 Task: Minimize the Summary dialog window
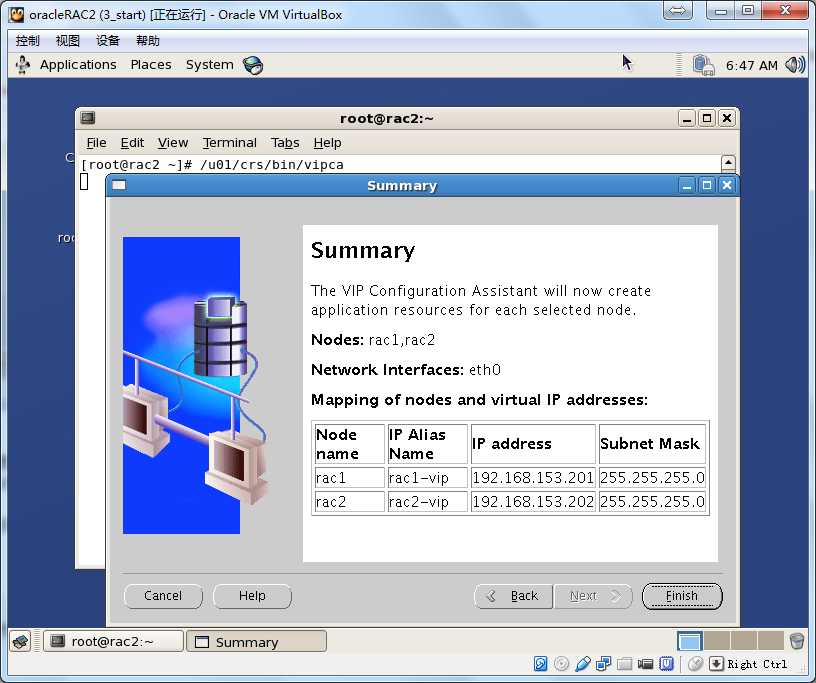[687, 185]
